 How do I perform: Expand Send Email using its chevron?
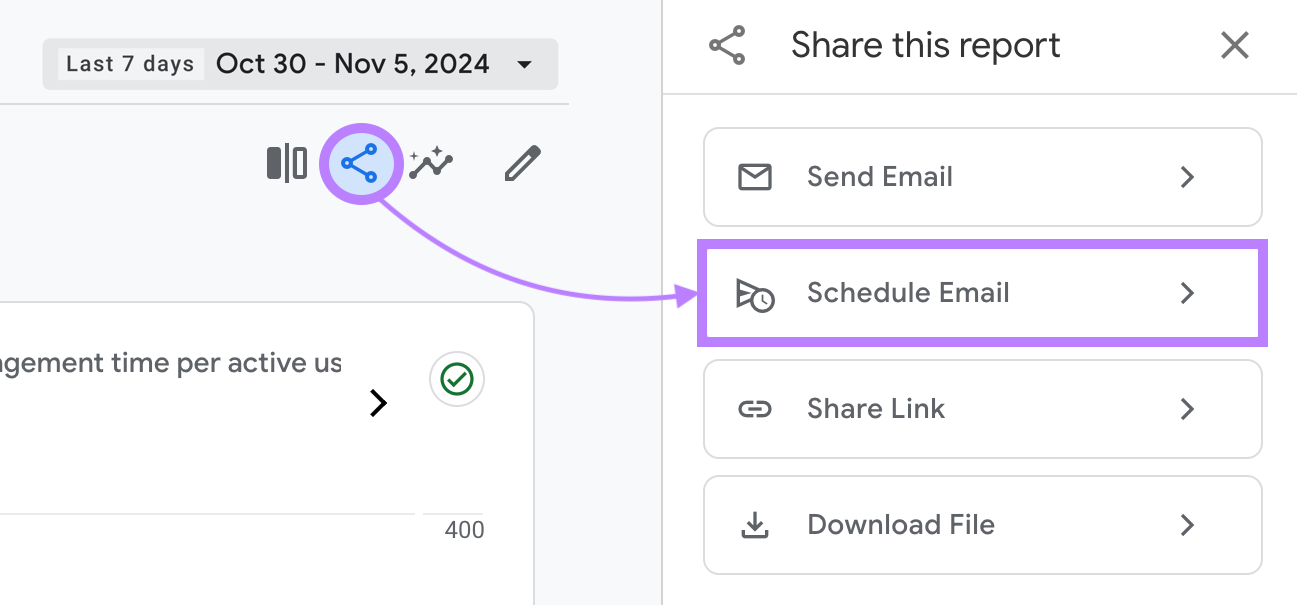pos(1188,177)
